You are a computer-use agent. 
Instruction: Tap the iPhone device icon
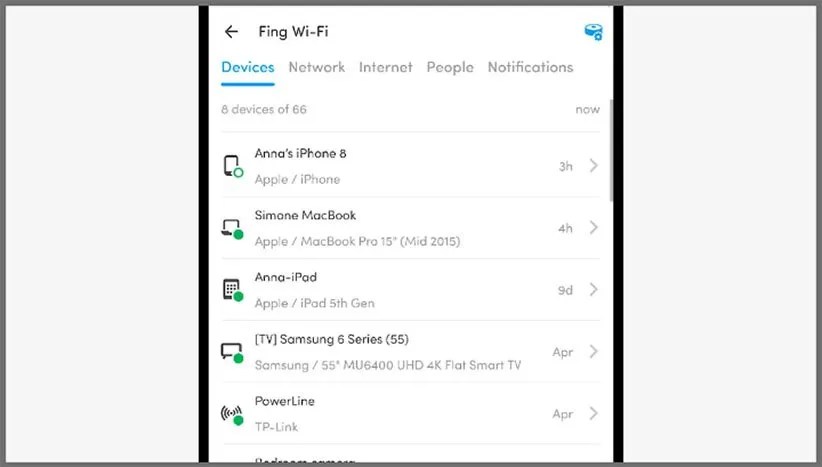[232, 166]
